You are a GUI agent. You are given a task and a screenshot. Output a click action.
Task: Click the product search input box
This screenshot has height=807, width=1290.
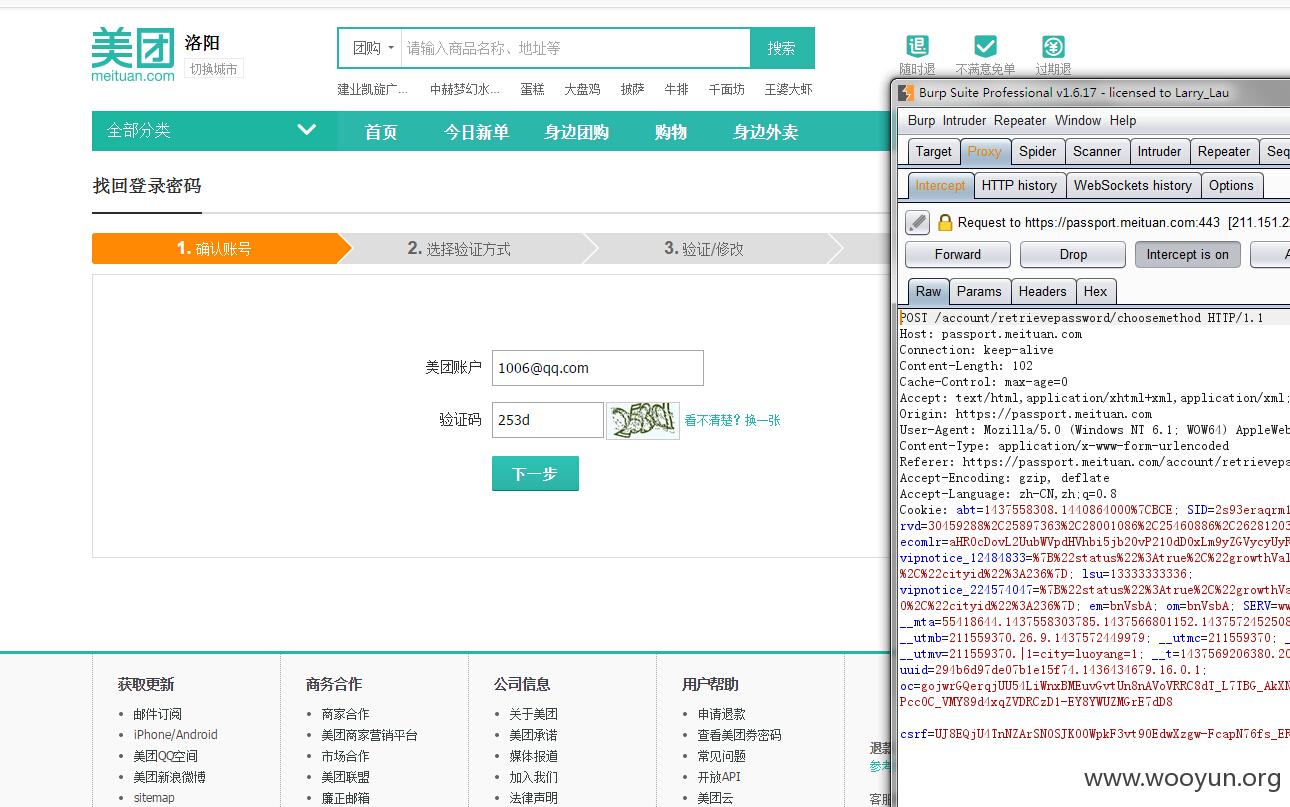coord(576,48)
